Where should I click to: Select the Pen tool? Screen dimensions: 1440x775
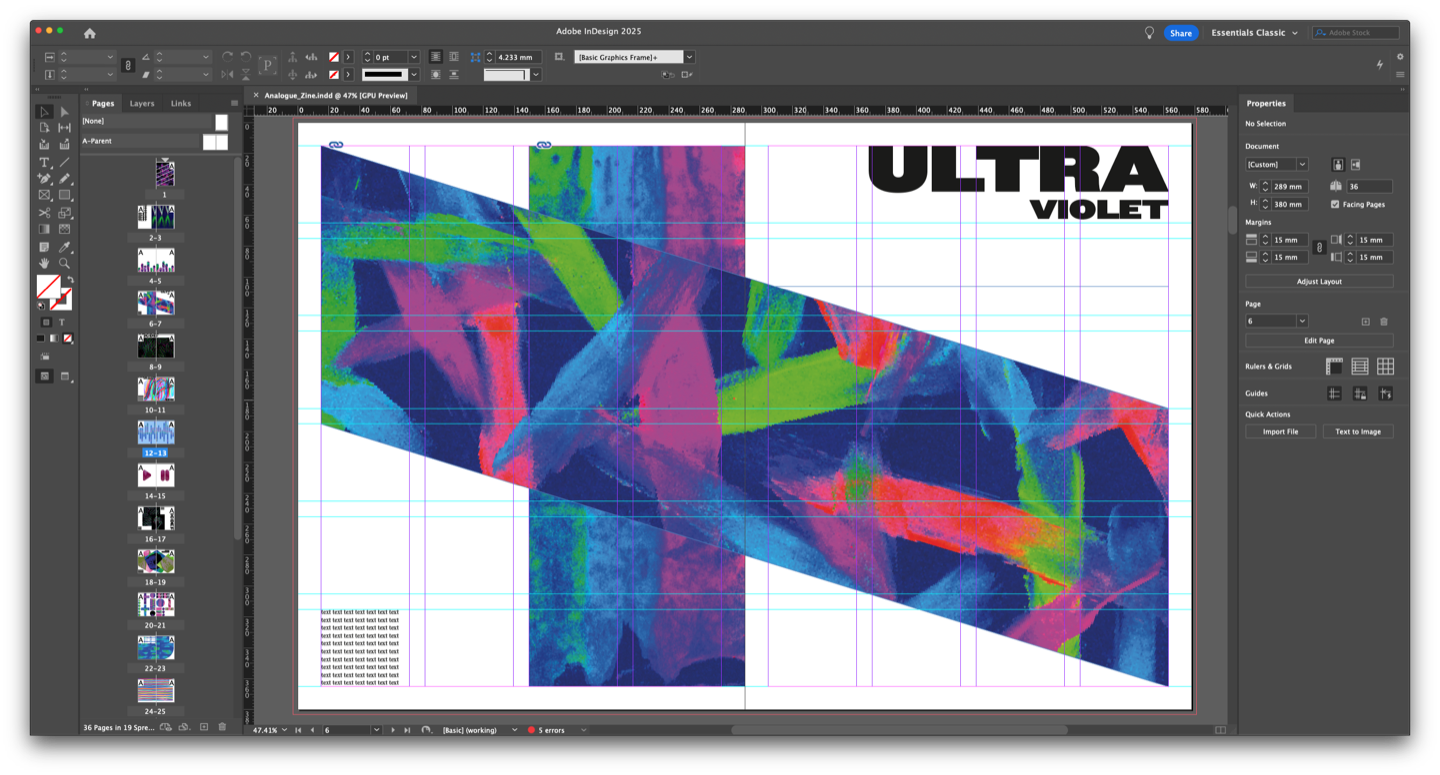(44, 179)
